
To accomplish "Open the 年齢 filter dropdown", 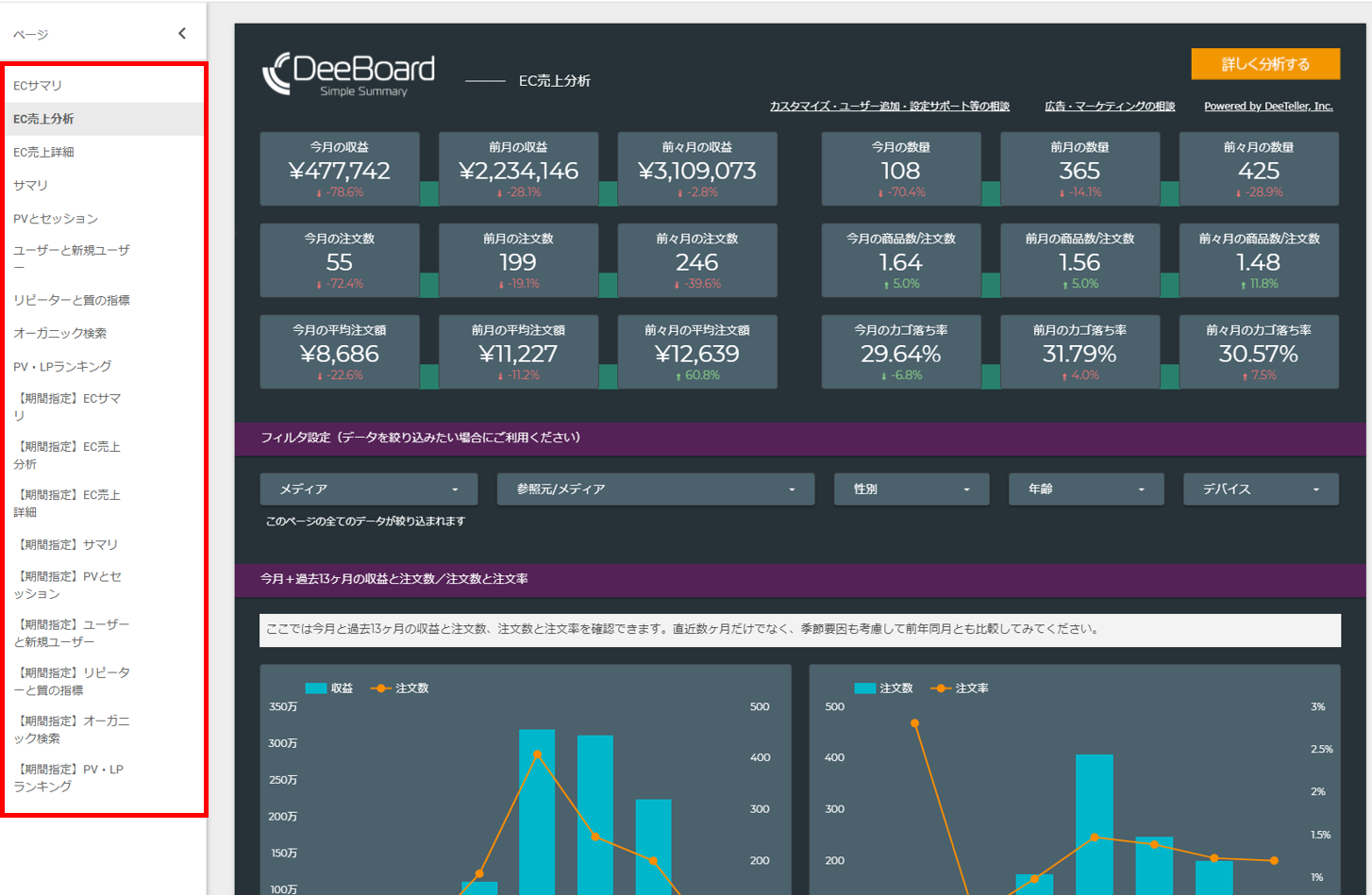I will (x=1085, y=489).
